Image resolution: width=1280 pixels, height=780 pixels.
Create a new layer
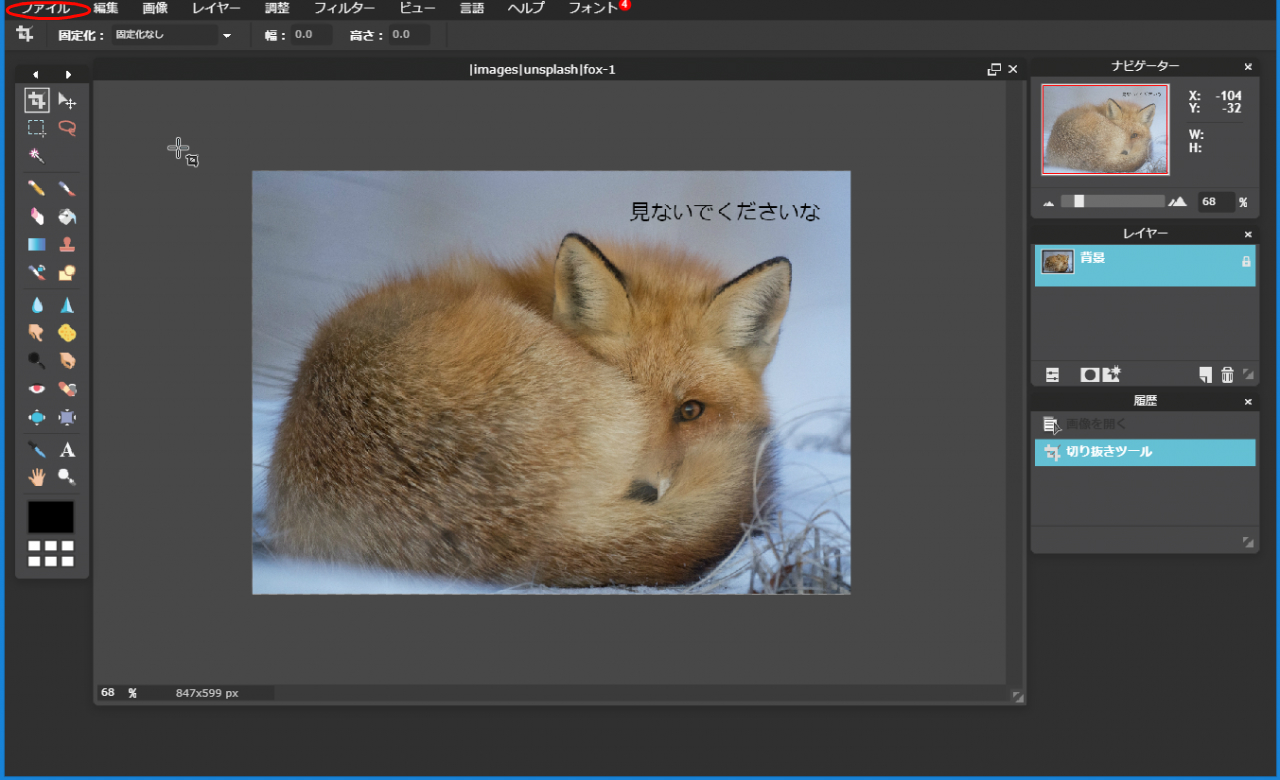tap(1206, 374)
